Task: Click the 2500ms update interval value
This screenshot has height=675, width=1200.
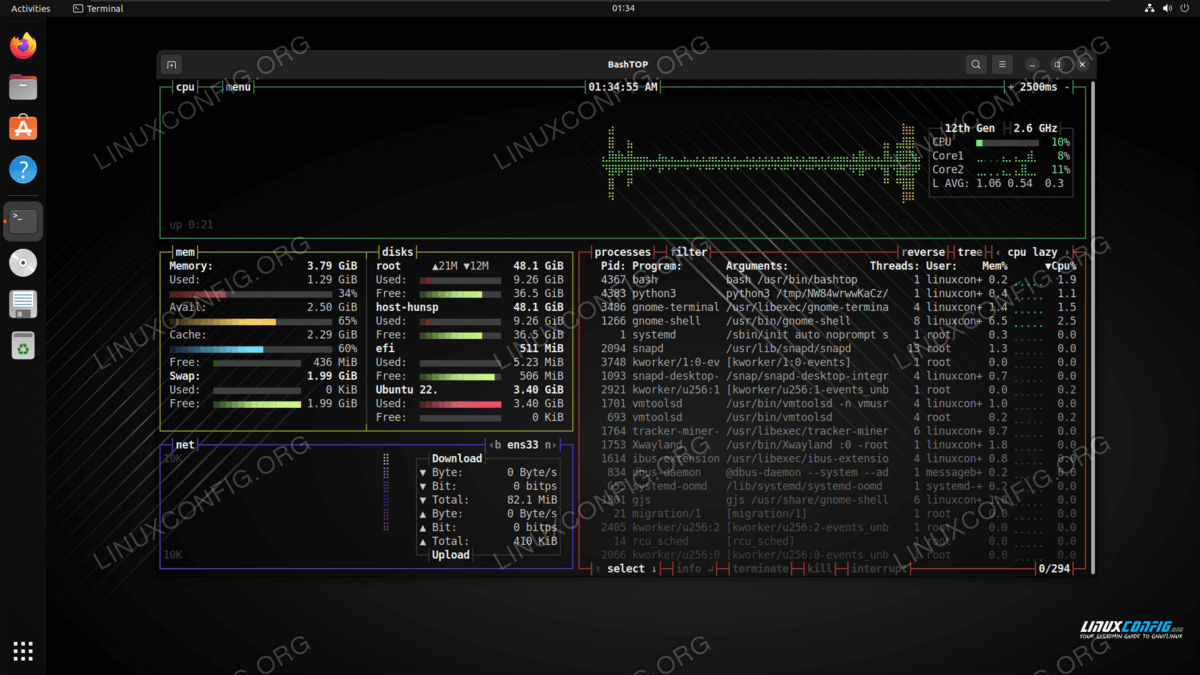Action: [1040, 87]
